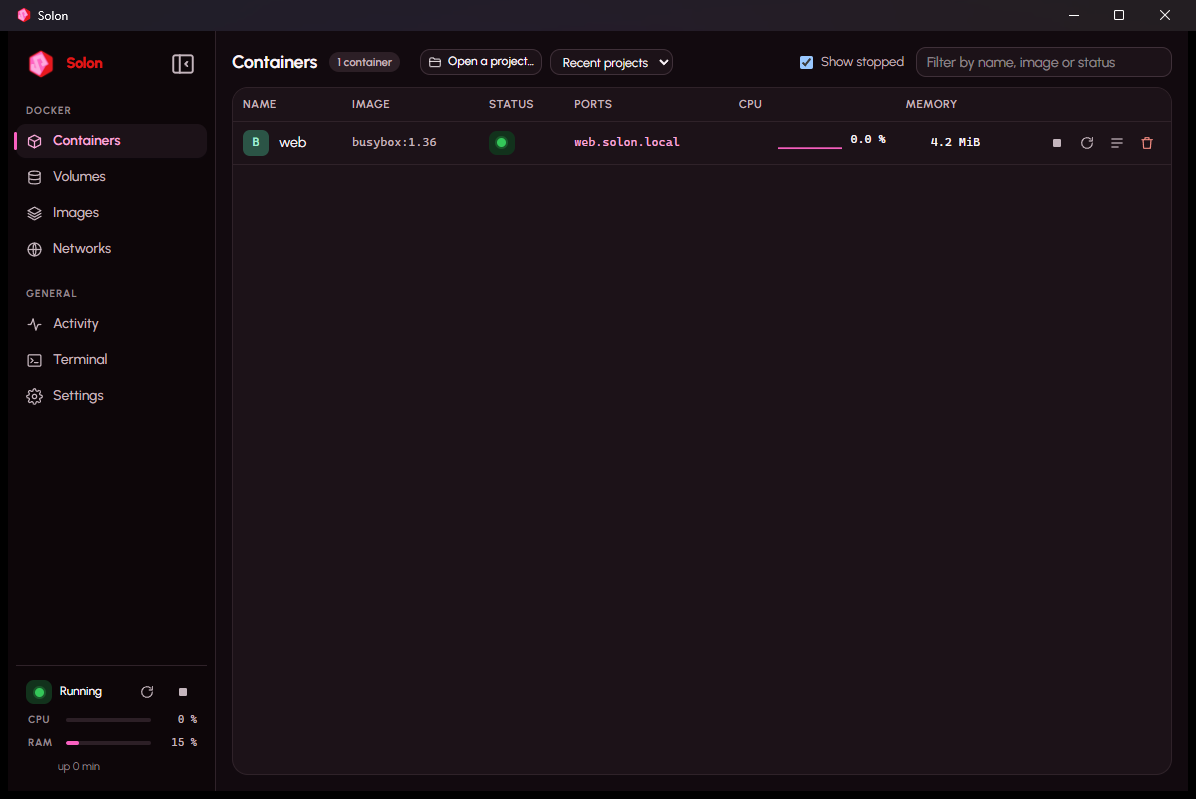View logs of the web container
Image resolution: width=1196 pixels, height=799 pixels.
pos(1117,143)
